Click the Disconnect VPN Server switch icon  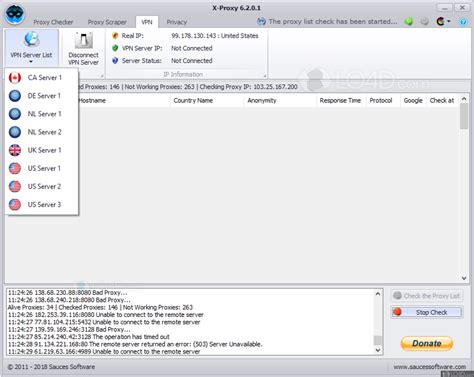pos(83,40)
